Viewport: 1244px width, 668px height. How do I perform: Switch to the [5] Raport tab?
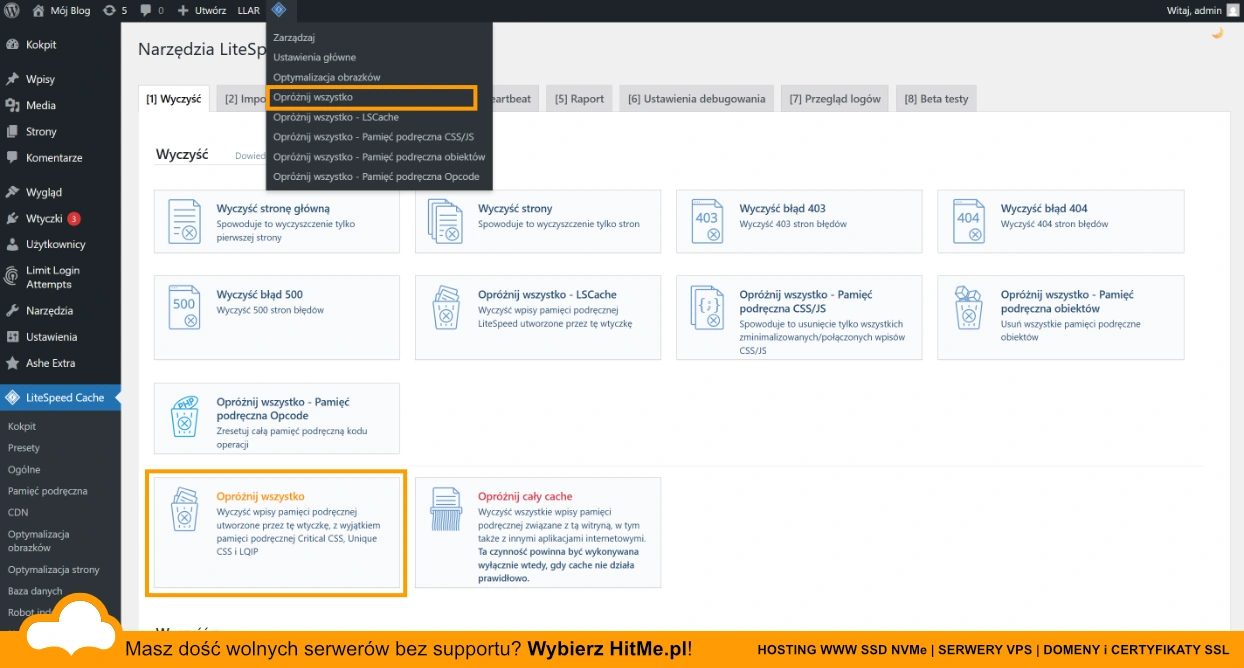click(579, 99)
